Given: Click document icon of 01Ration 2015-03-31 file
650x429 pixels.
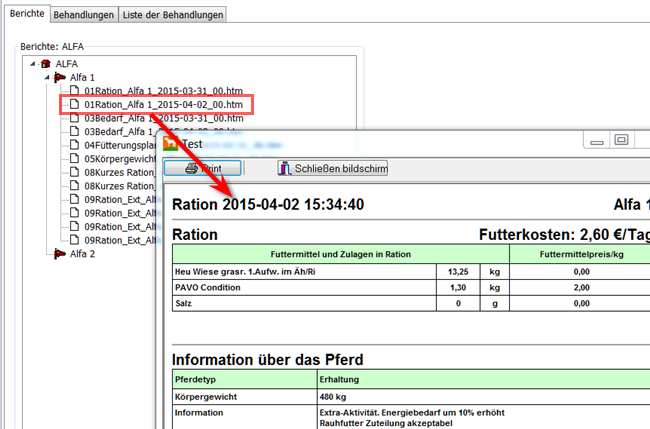Looking at the screenshot, I should (x=74, y=90).
